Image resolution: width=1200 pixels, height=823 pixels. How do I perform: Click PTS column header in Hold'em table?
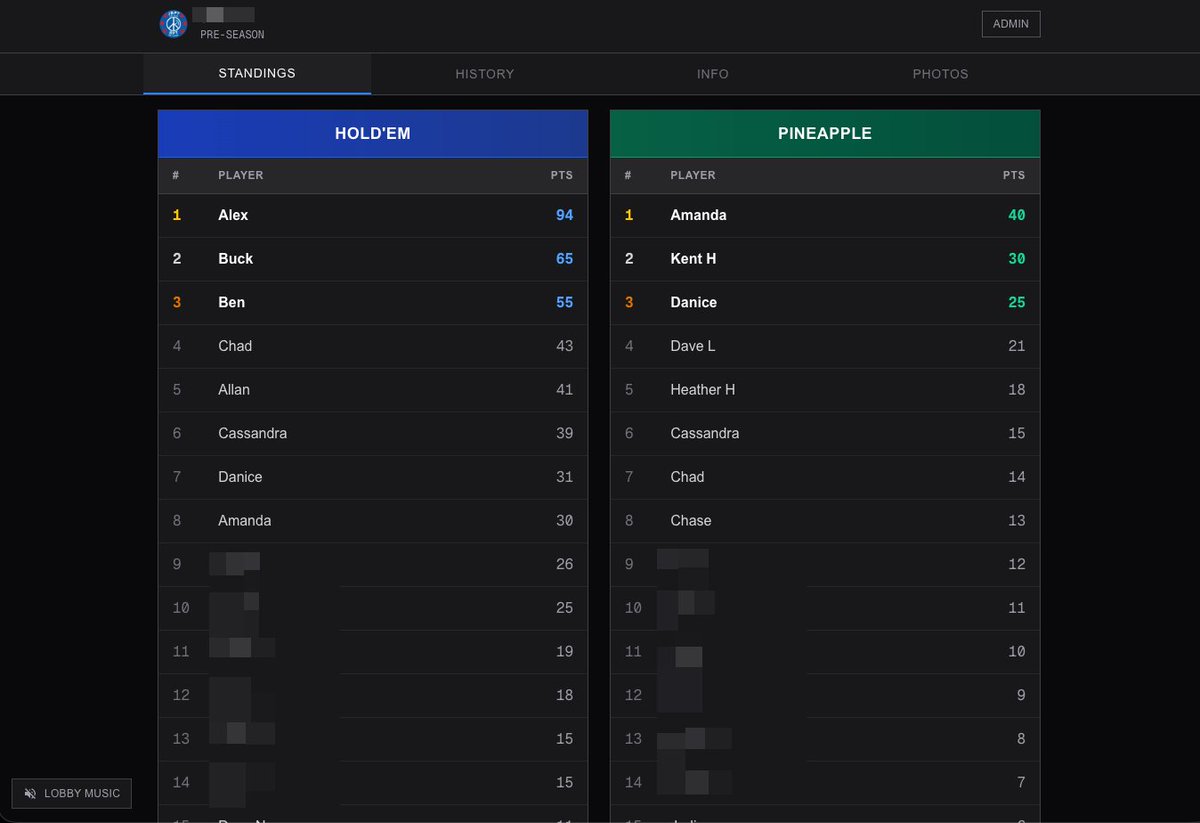pyautogui.click(x=562, y=175)
